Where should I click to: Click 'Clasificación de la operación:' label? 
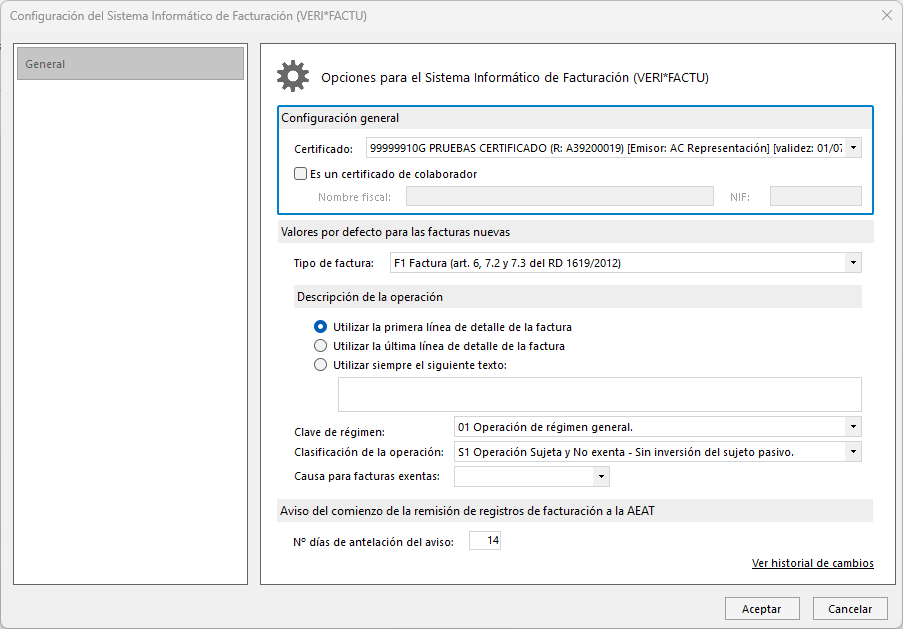pyautogui.click(x=369, y=452)
